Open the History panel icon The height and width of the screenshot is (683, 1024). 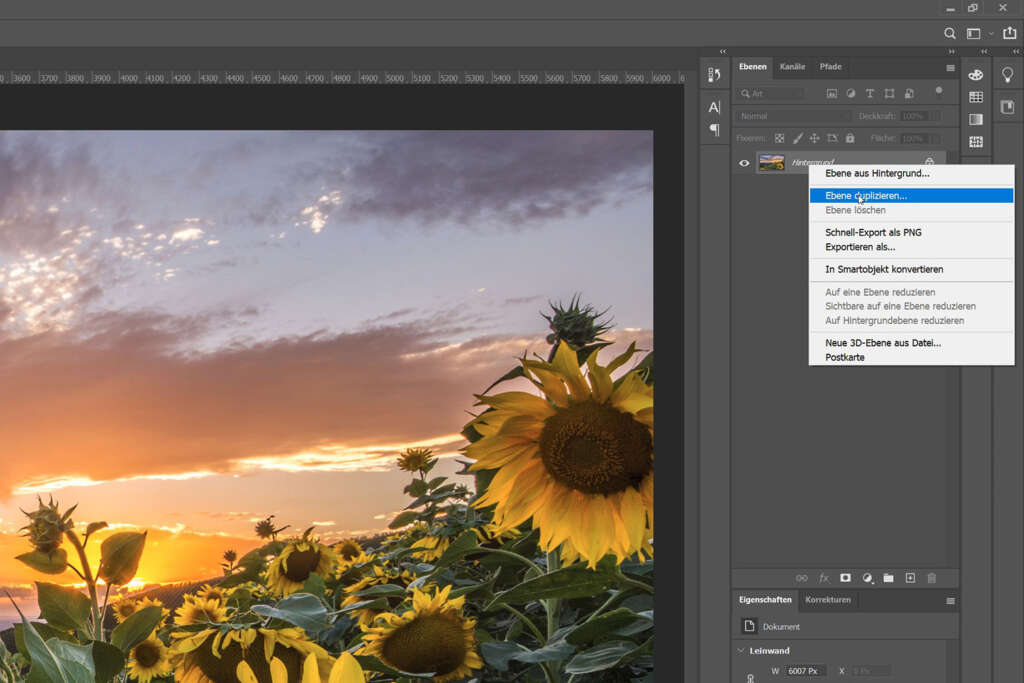coord(714,75)
